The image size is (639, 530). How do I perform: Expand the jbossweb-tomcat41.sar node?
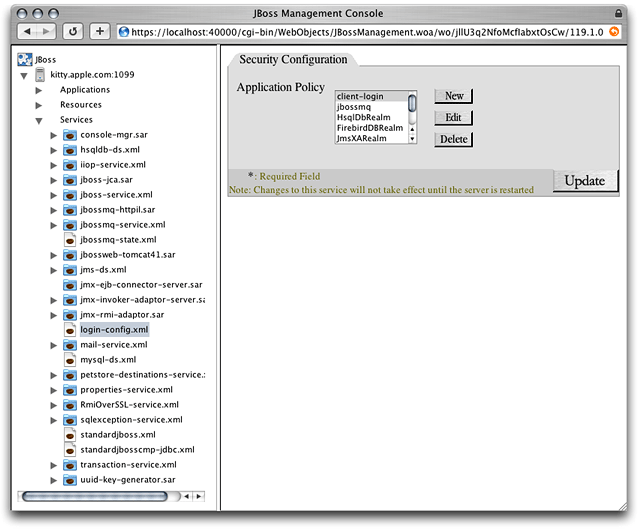[53, 255]
